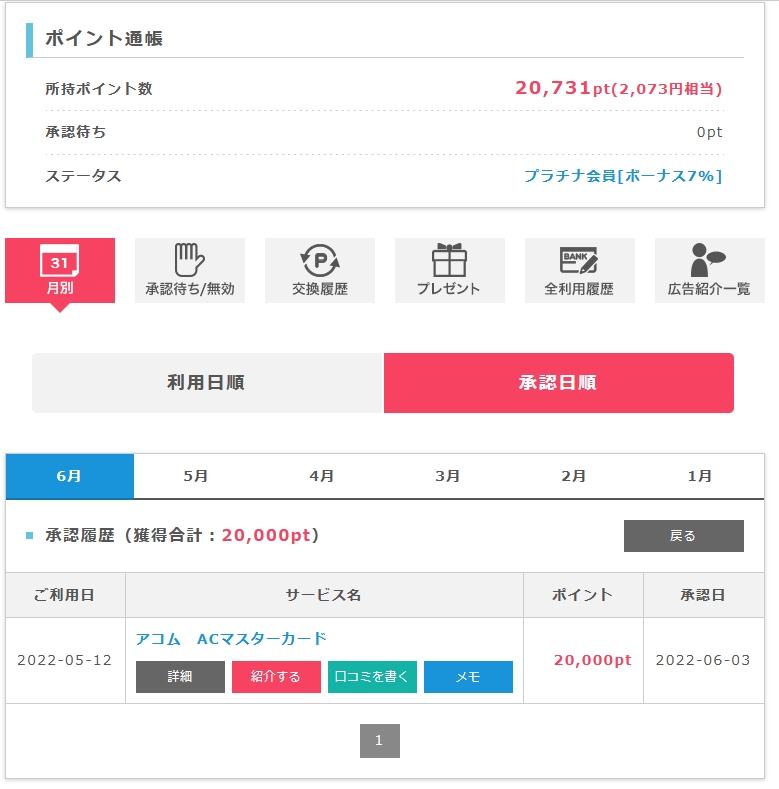This screenshot has width=779, height=789.
Task: Open 承認待ち/無効 hand icon
Action: pos(189,262)
